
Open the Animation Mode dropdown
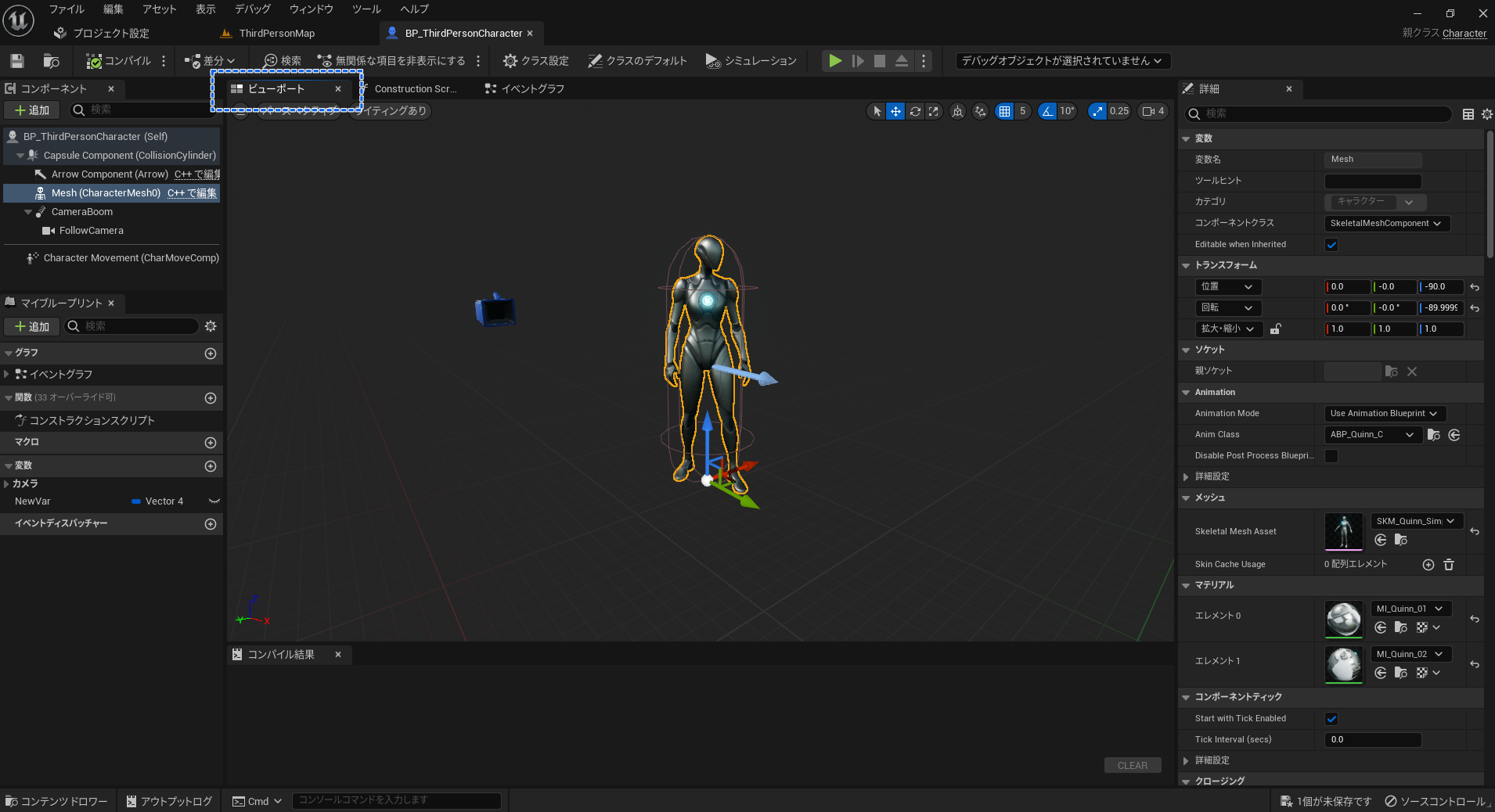pos(1382,413)
